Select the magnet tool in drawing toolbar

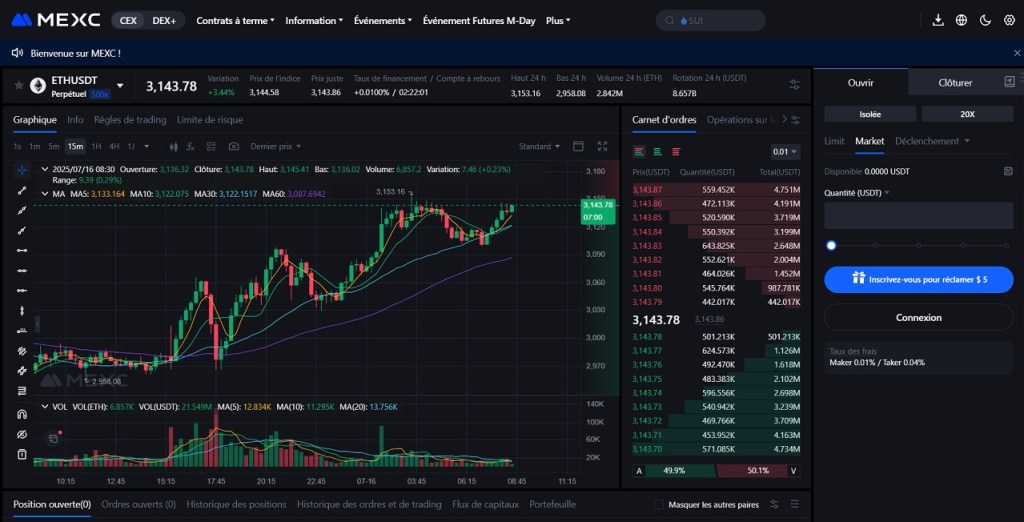click(21, 414)
